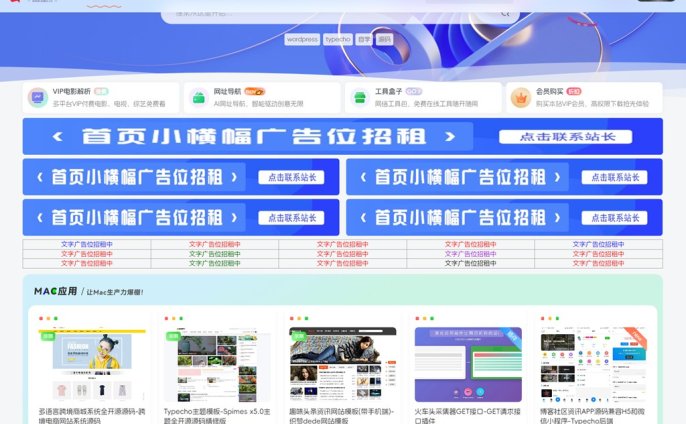
Task: Click the VIP电影解析 monitor icon
Action: point(38,98)
